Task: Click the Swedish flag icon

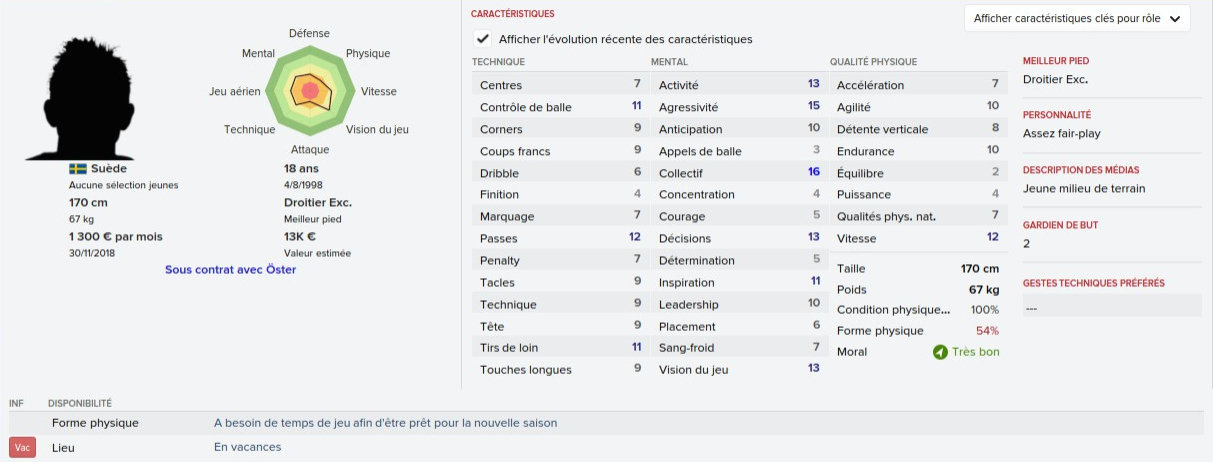Action: coord(78,169)
